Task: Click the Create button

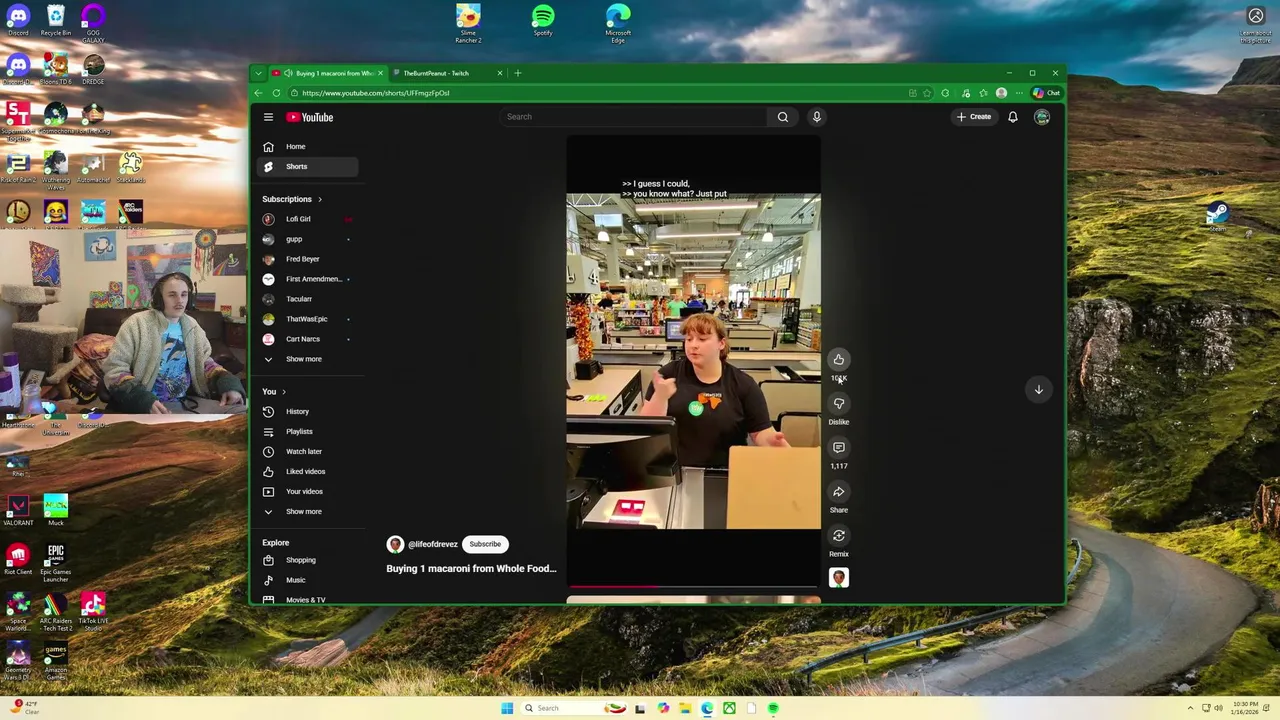Action: click(x=973, y=117)
